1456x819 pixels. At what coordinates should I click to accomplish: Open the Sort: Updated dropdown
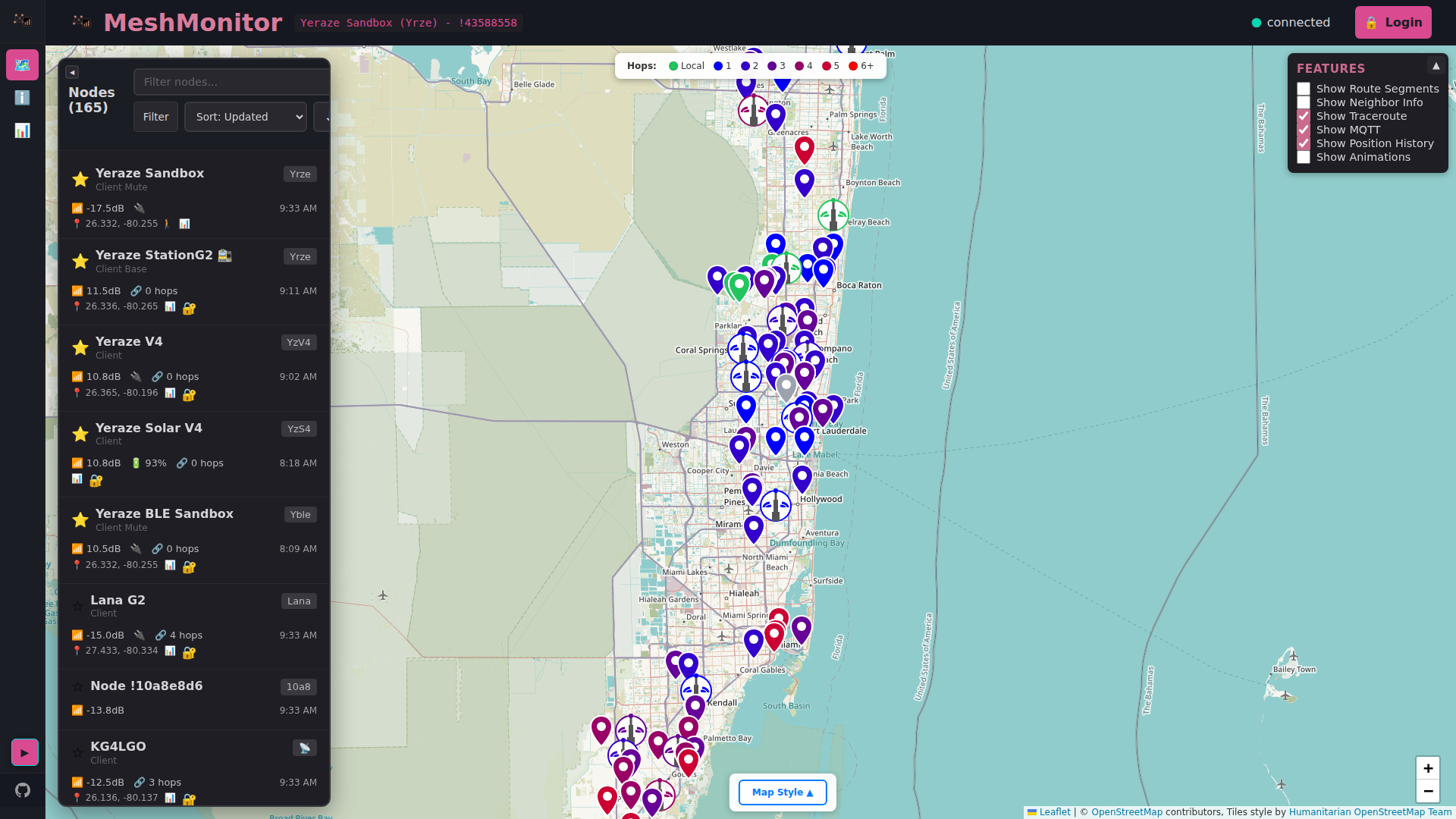coord(245,117)
